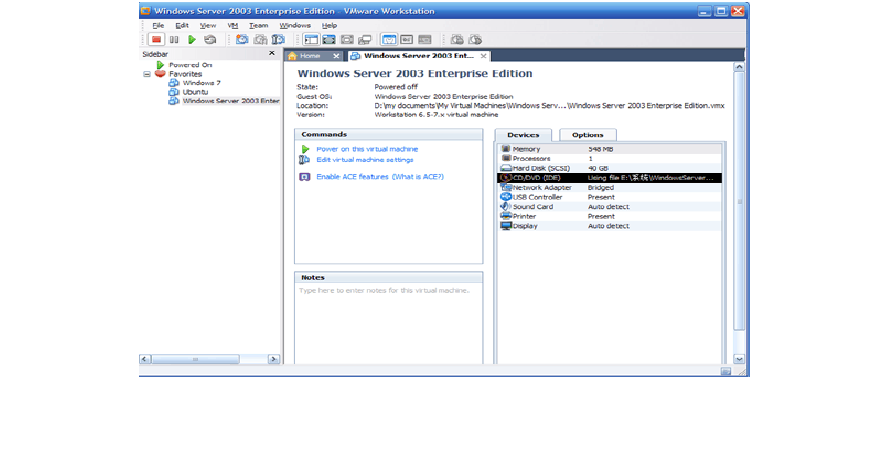Select Windows 7 in the sidebar
The width and height of the screenshot is (893, 456).
tap(201, 83)
